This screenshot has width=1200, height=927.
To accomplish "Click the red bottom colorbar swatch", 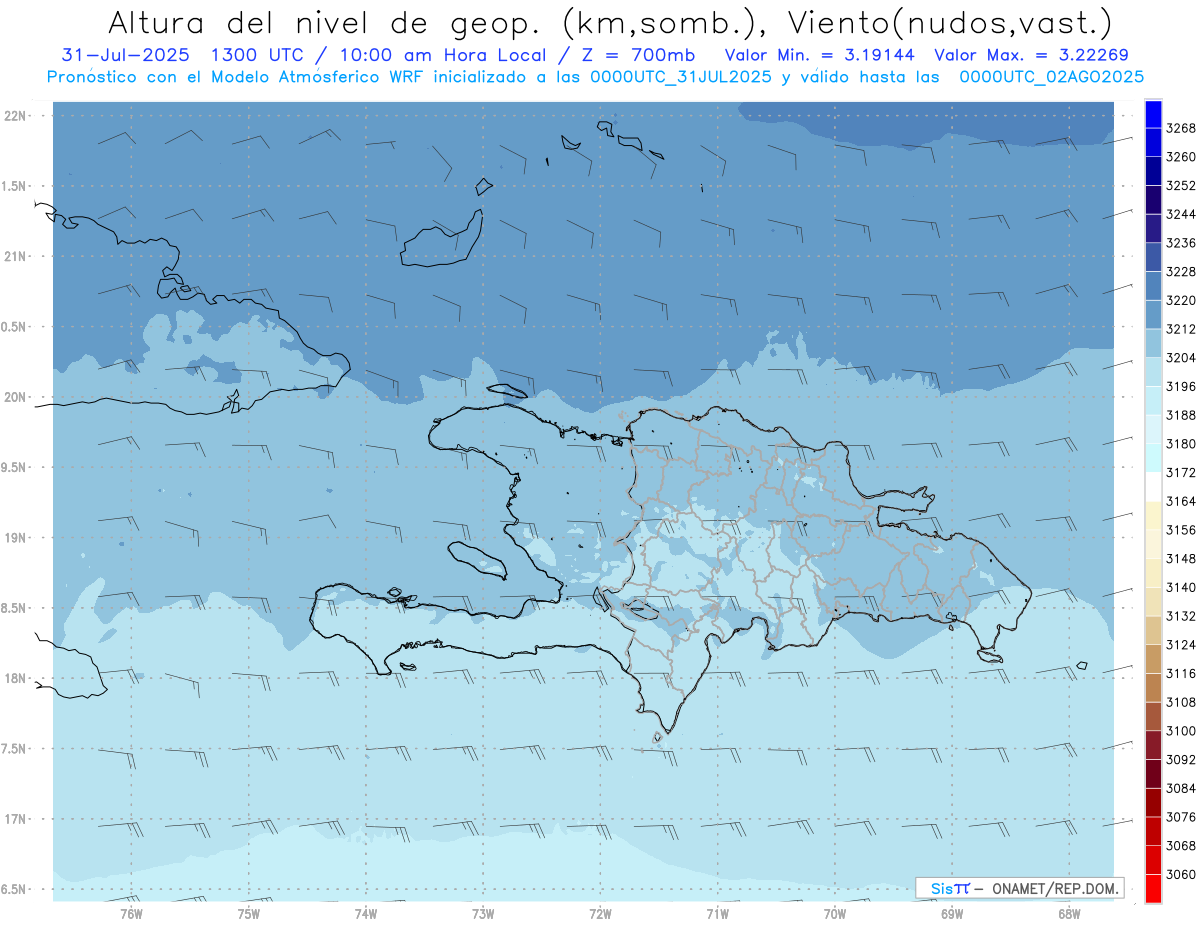I will [1153, 888].
